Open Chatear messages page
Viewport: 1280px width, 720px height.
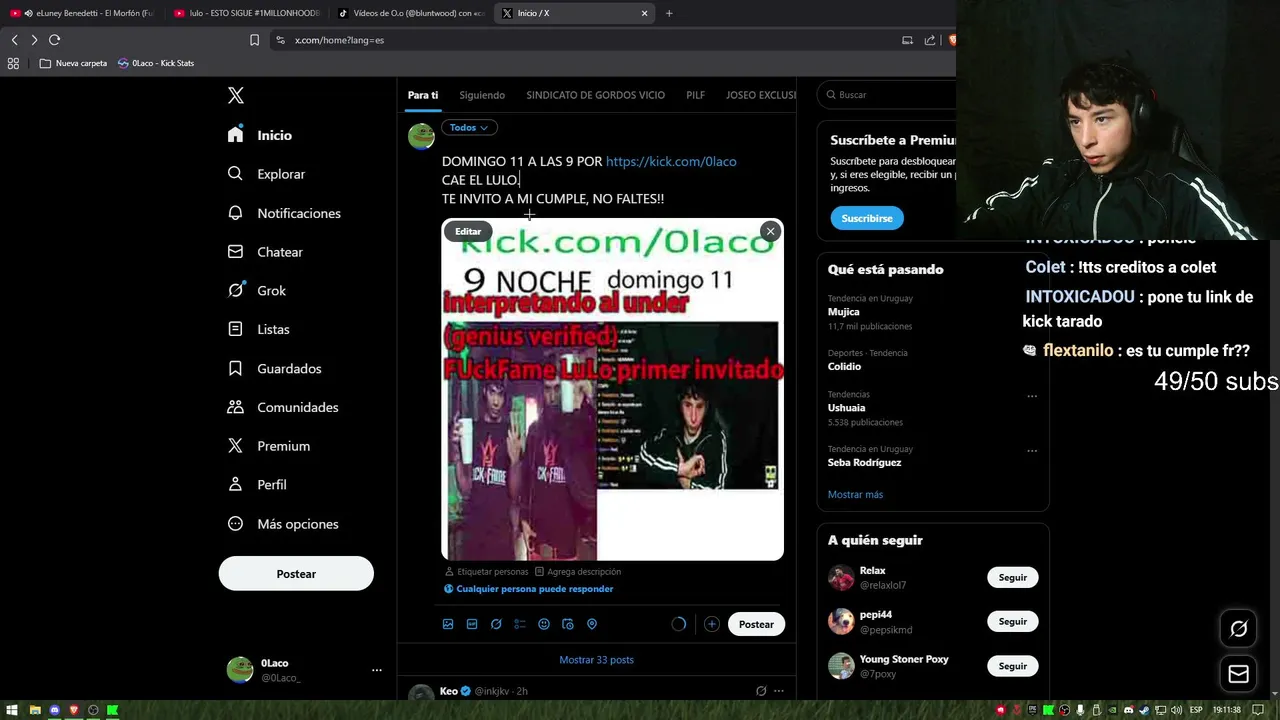[265, 252]
